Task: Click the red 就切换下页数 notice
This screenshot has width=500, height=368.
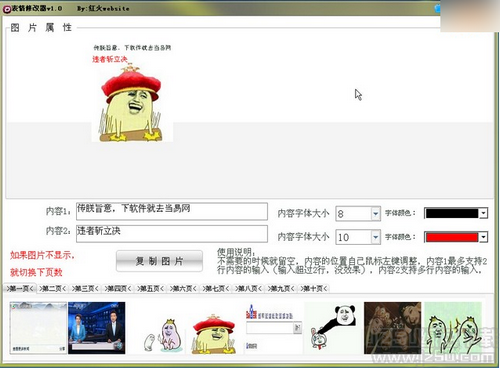Action: click(x=36, y=272)
